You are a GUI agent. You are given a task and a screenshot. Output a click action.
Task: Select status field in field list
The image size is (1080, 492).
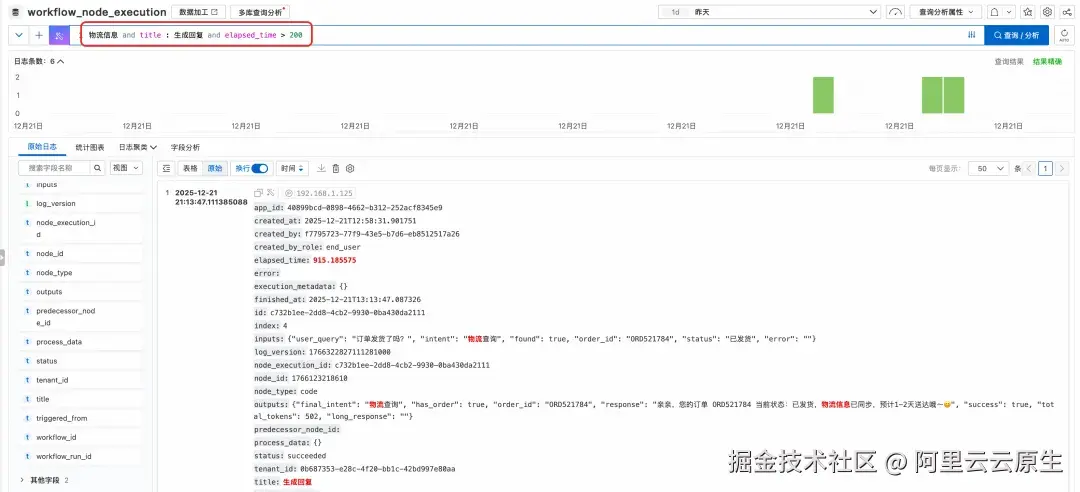[47, 361]
